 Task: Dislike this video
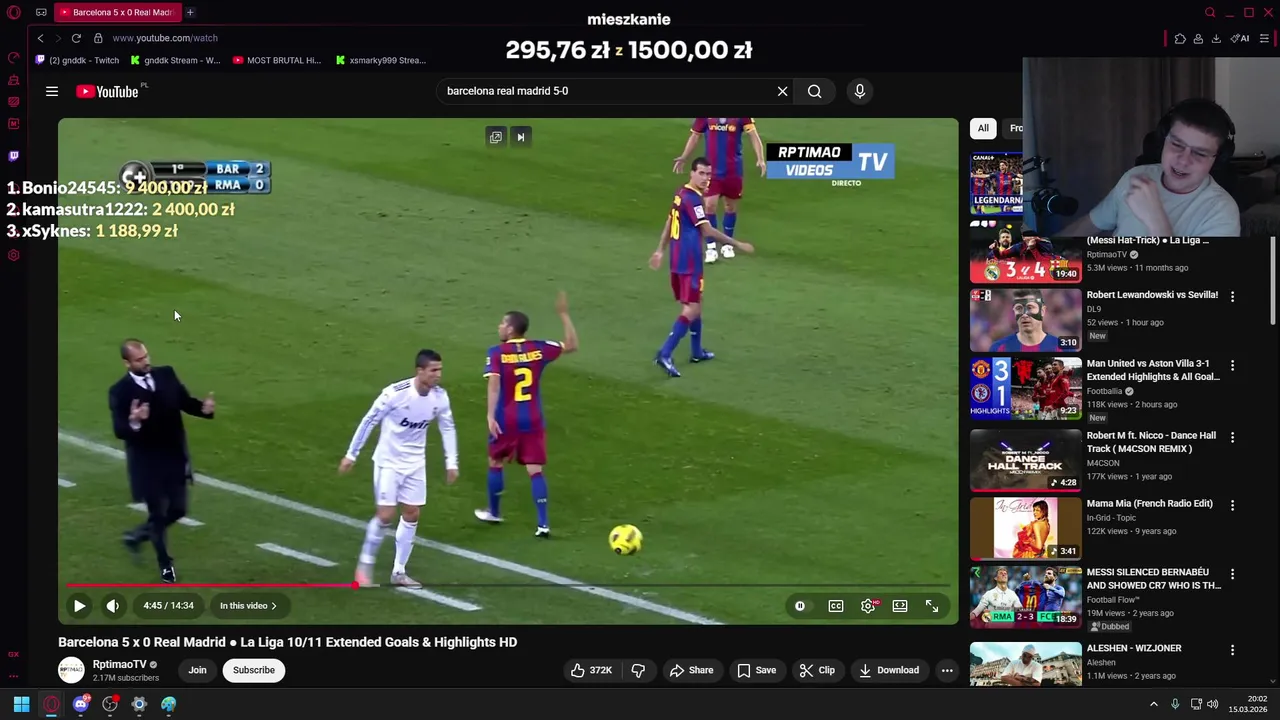pos(638,670)
